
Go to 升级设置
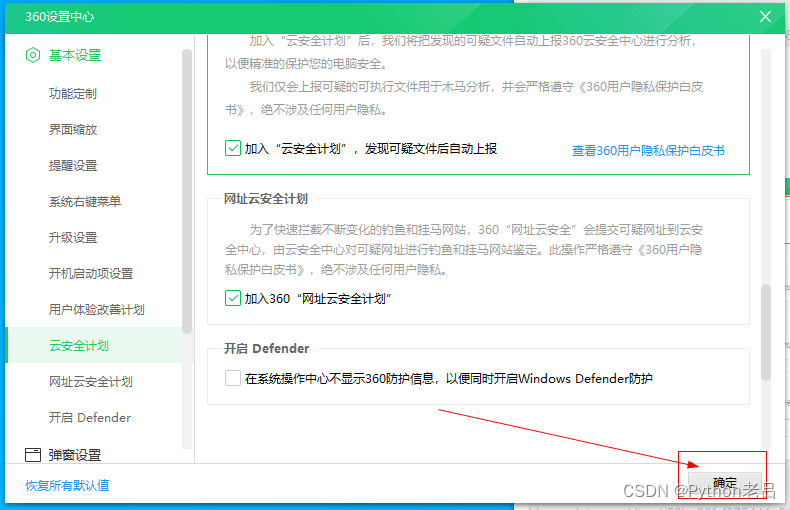point(73,237)
